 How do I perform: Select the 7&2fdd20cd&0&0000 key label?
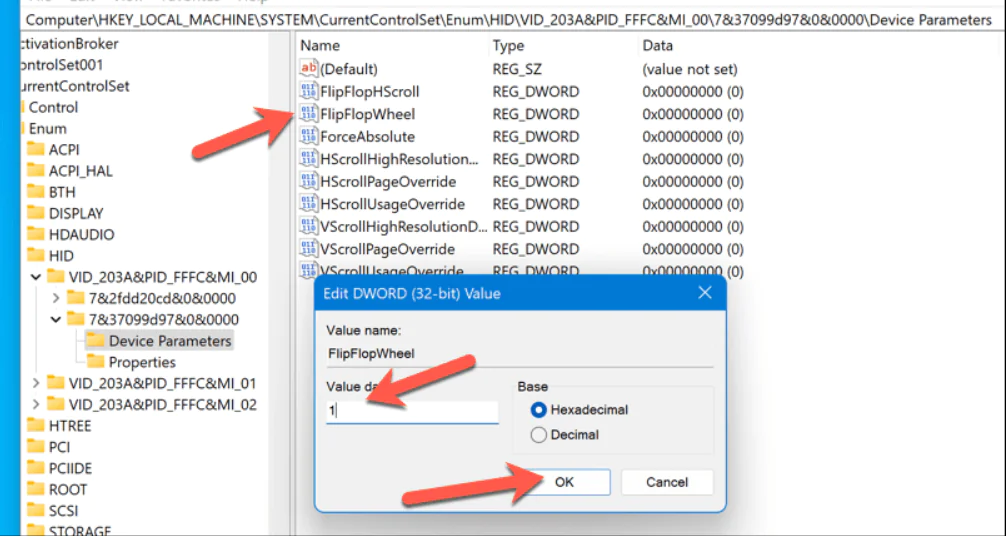point(162,298)
